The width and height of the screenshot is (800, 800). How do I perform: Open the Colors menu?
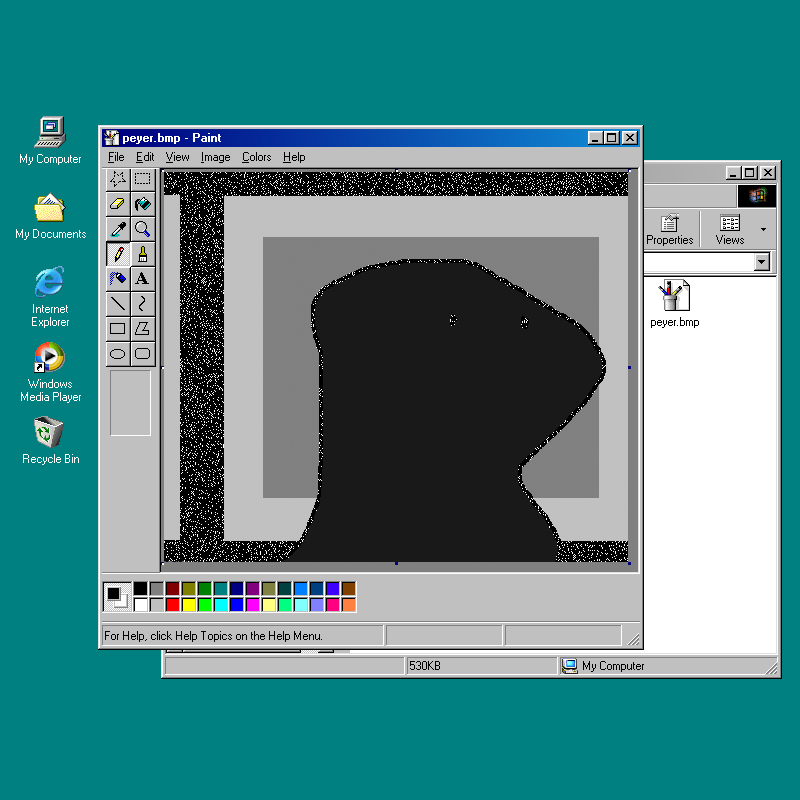[256, 157]
